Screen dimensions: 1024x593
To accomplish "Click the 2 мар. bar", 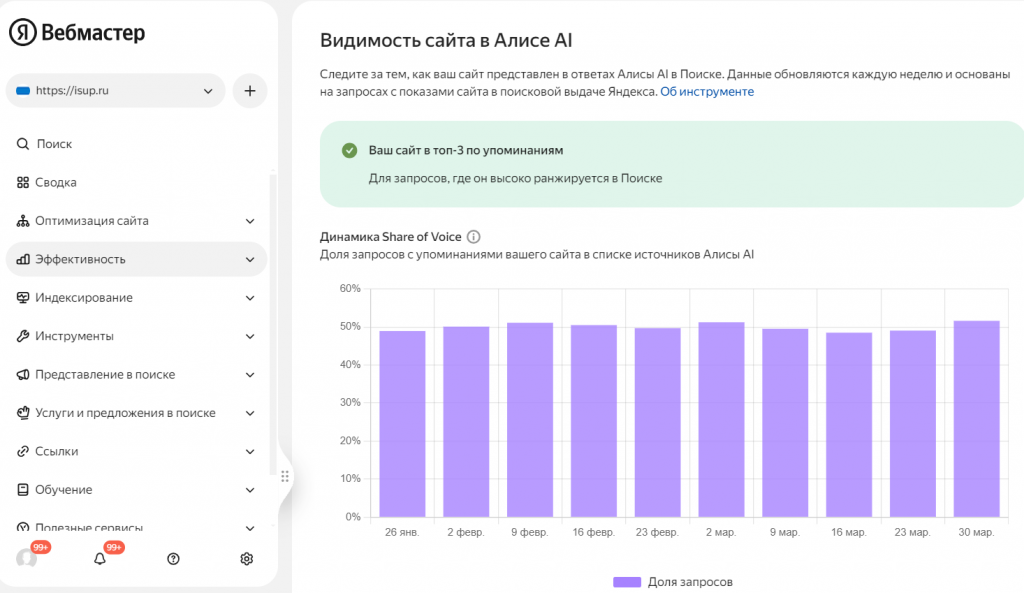I will pos(722,420).
